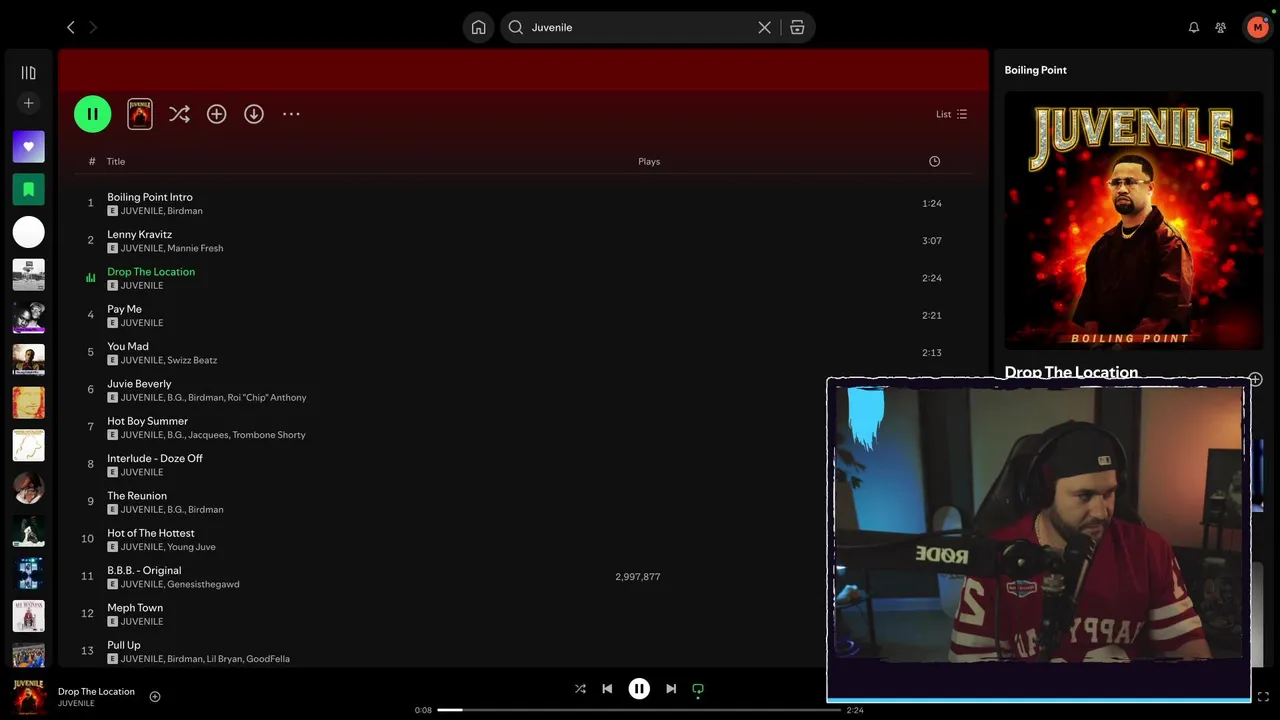Open Mannie Fresh artist link
The width and height of the screenshot is (1280, 720).
pyautogui.click(x=195, y=248)
